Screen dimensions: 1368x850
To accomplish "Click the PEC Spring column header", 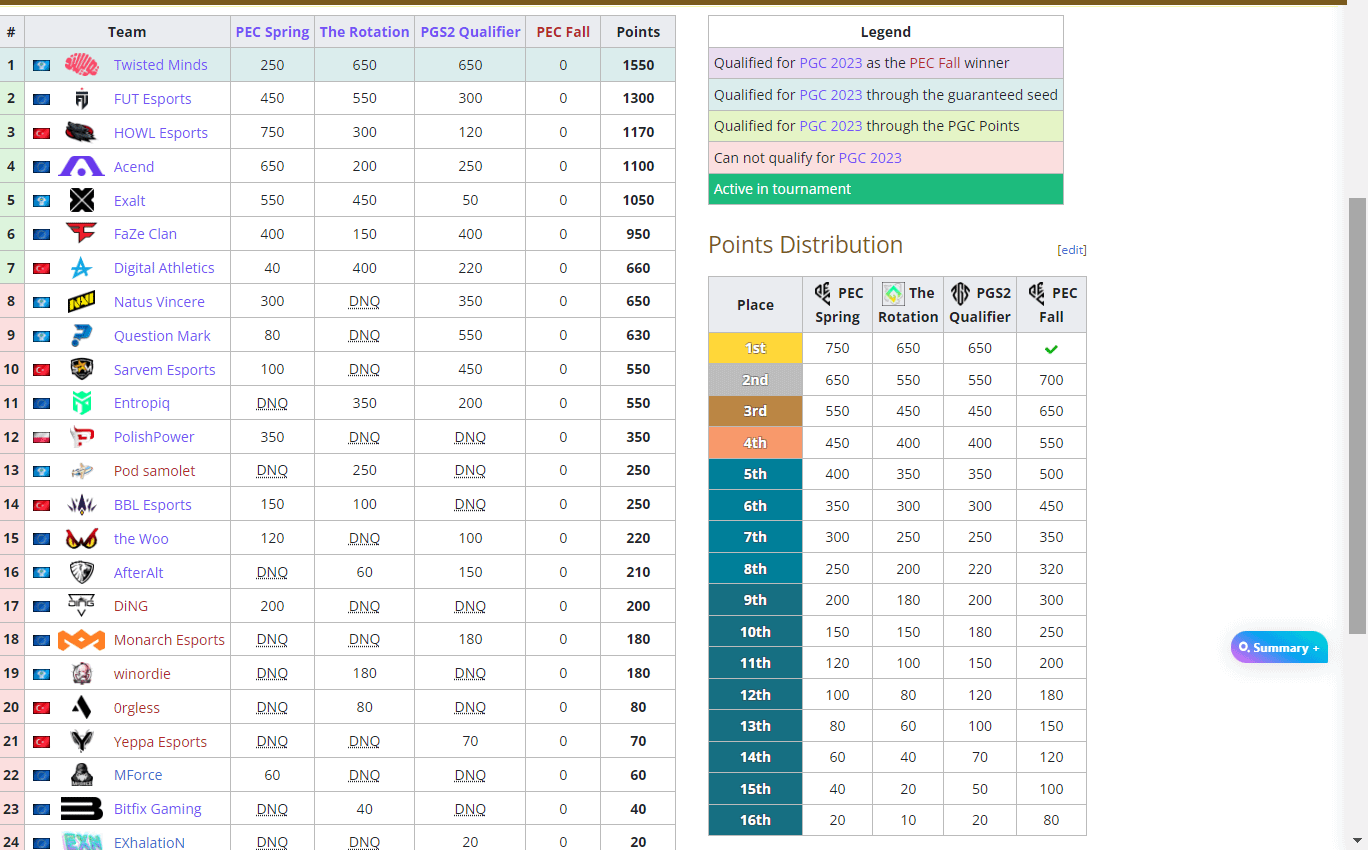I will click(x=272, y=32).
